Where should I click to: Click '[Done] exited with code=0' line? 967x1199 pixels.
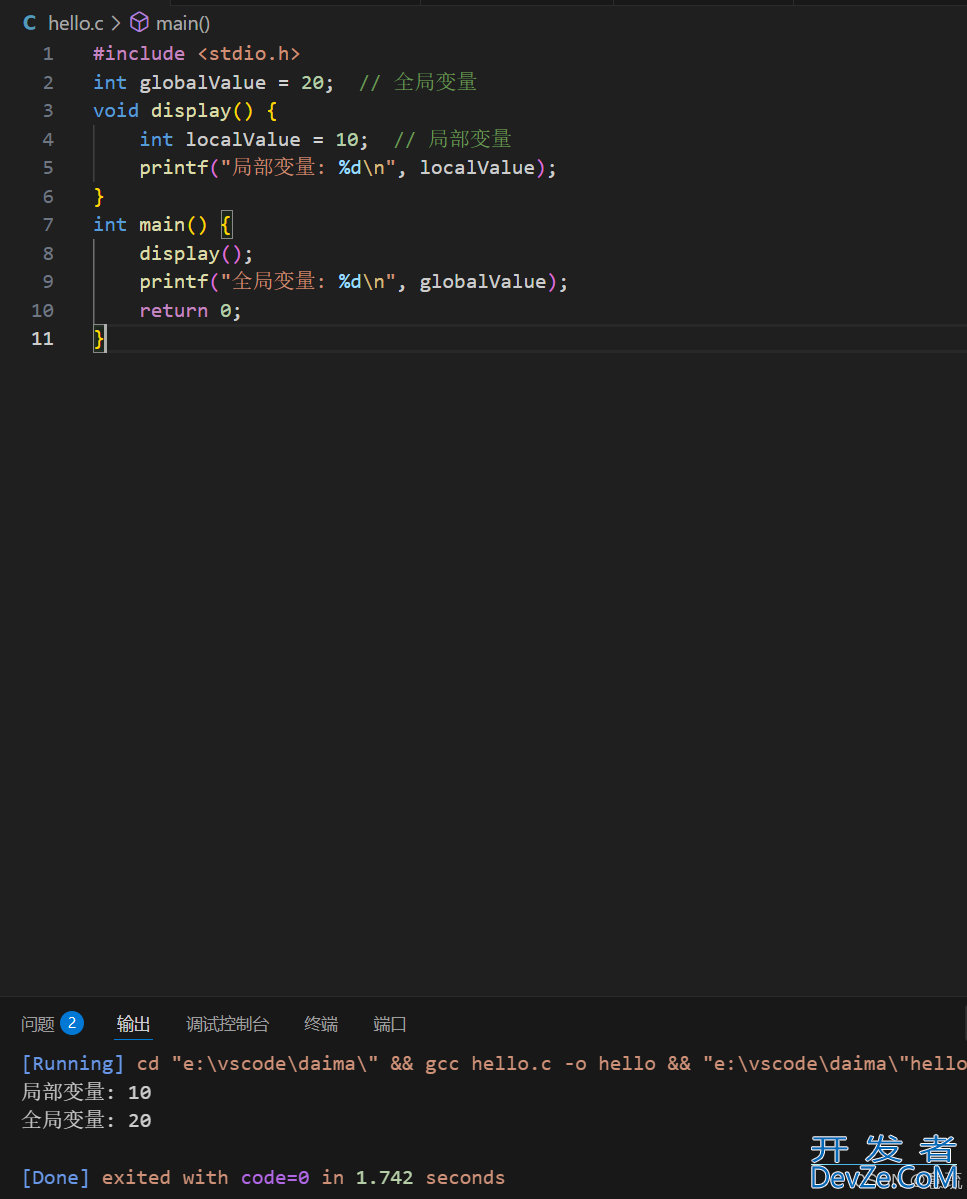[x=263, y=1178]
